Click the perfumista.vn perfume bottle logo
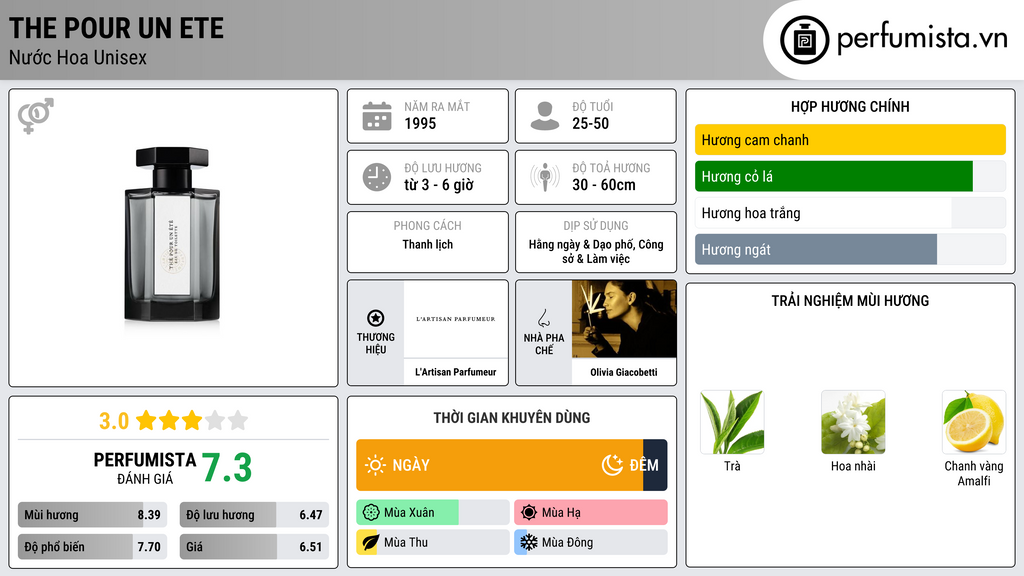This screenshot has width=1024, height=576. (x=805, y=40)
